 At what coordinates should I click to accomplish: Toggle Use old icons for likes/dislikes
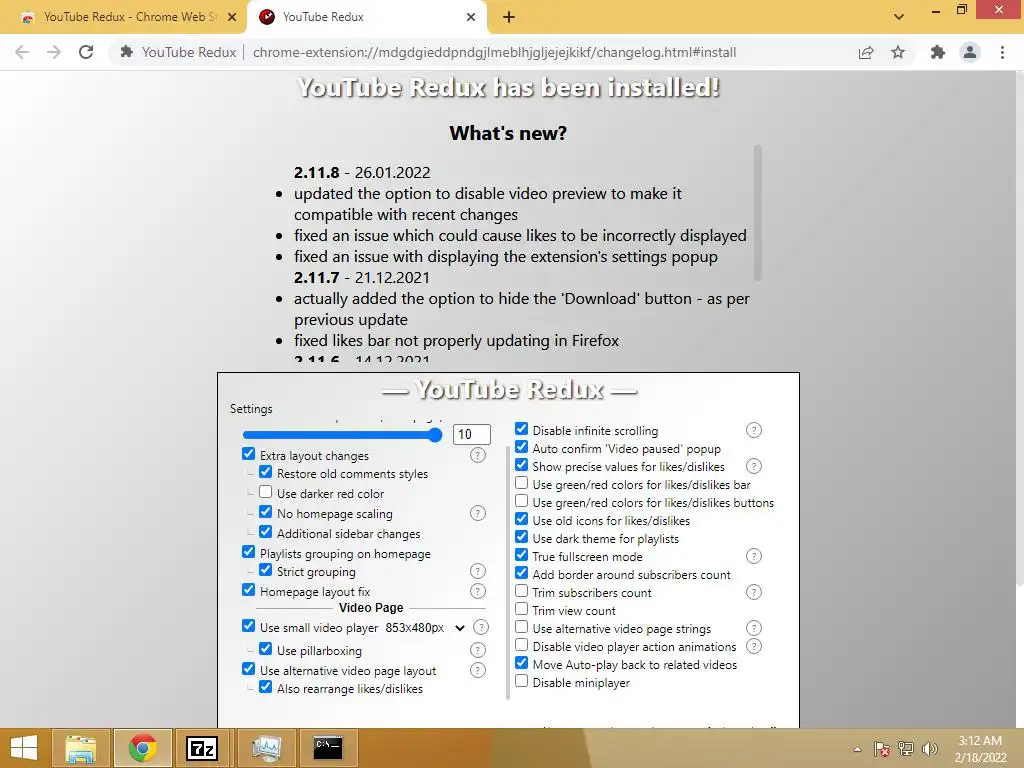[x=521, y=519]
